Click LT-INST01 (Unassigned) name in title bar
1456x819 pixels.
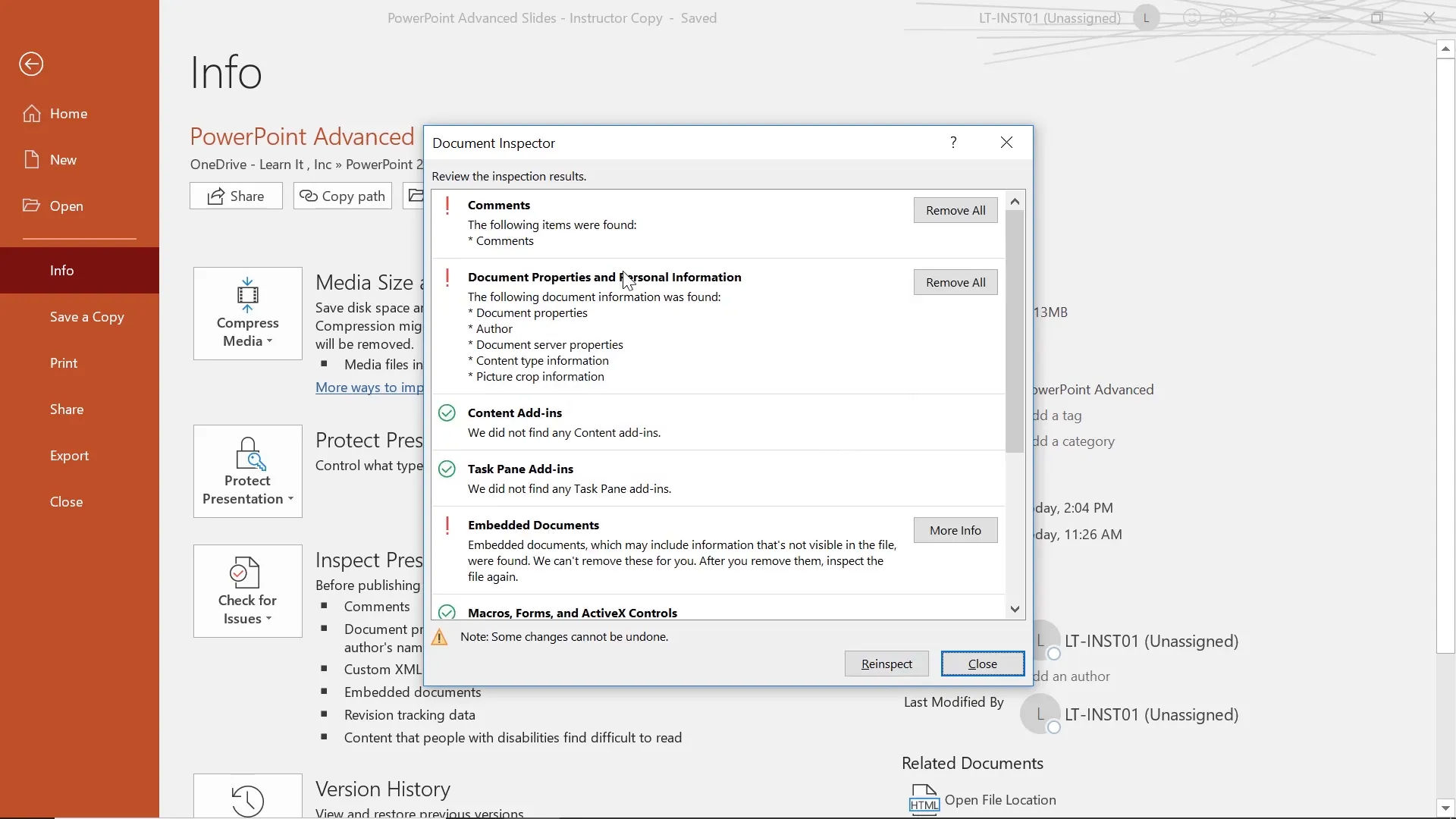pos(1050,18)
